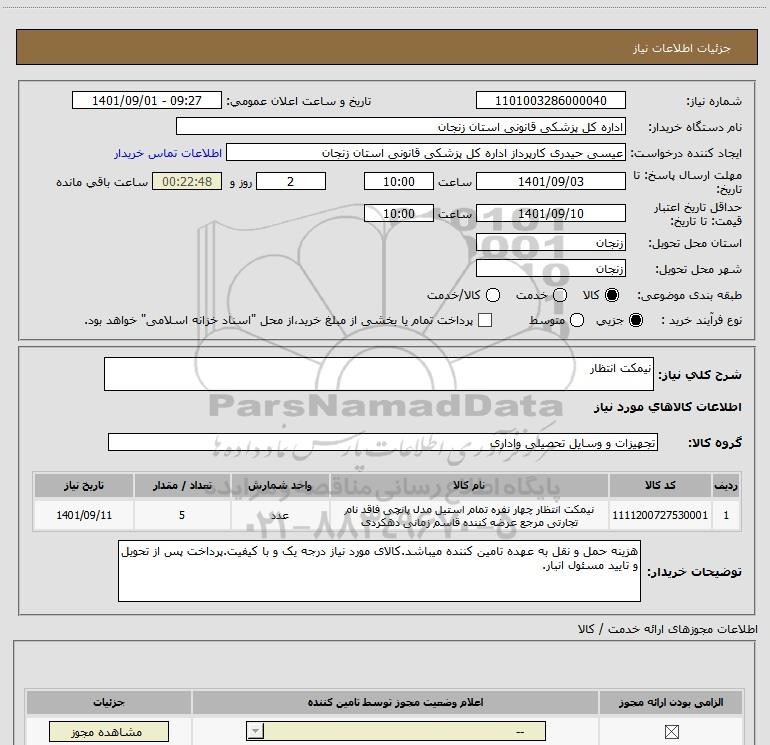Image resolution: width=770 pixels, height=745 pixels.
Task: Select the جزیی purchase type radio
Action: point(636,321)
